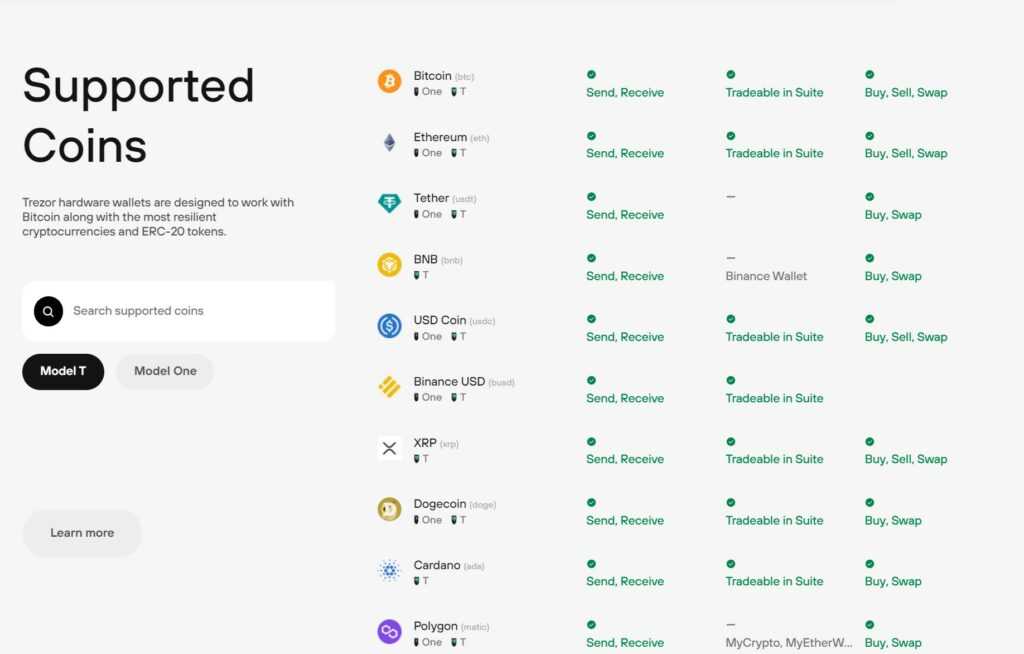
Task: Open Tradeable in Suite for Cardano
Action: pyautogui.click(x=774, y=581)
